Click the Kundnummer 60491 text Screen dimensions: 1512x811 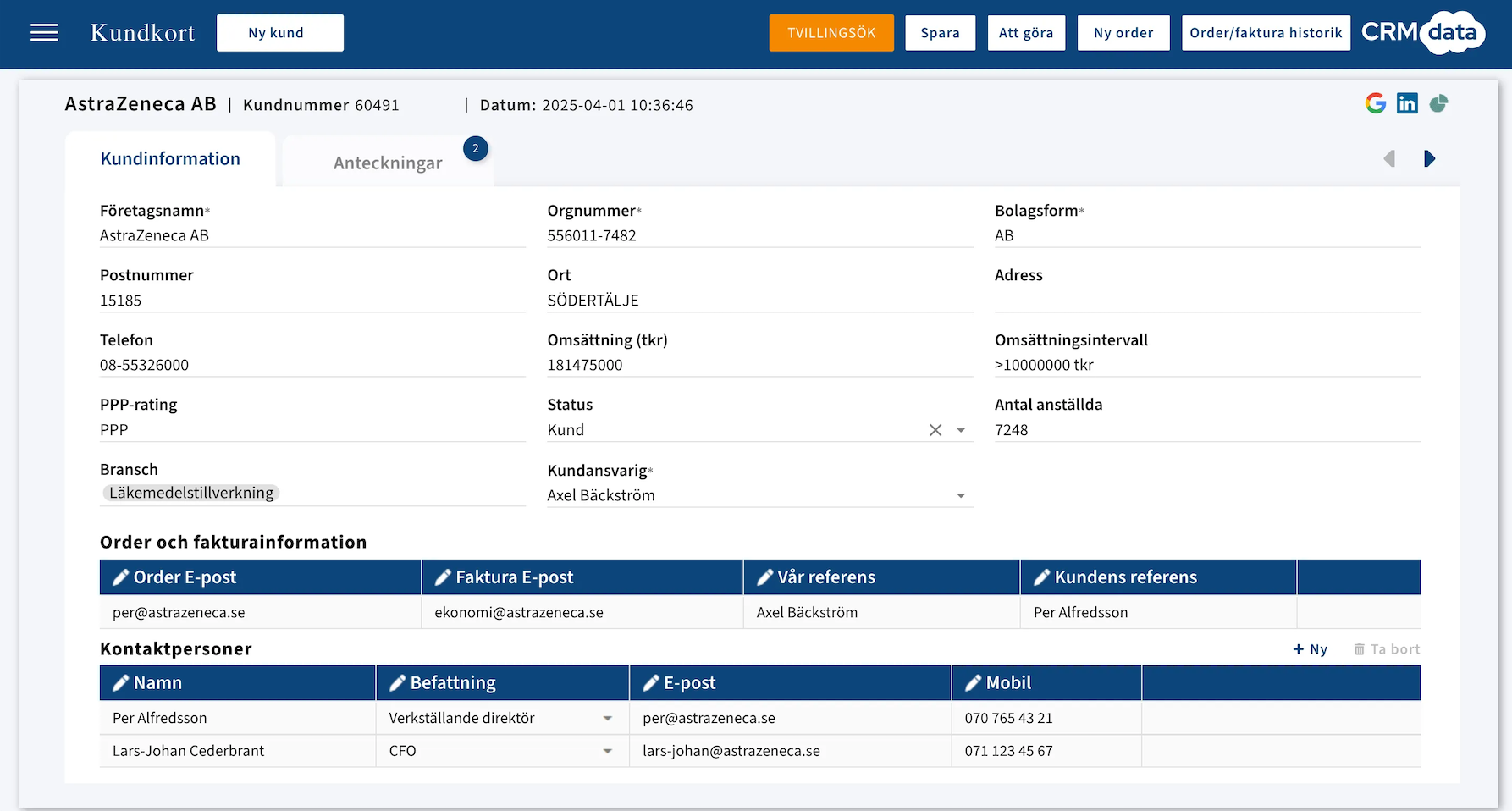321,105
